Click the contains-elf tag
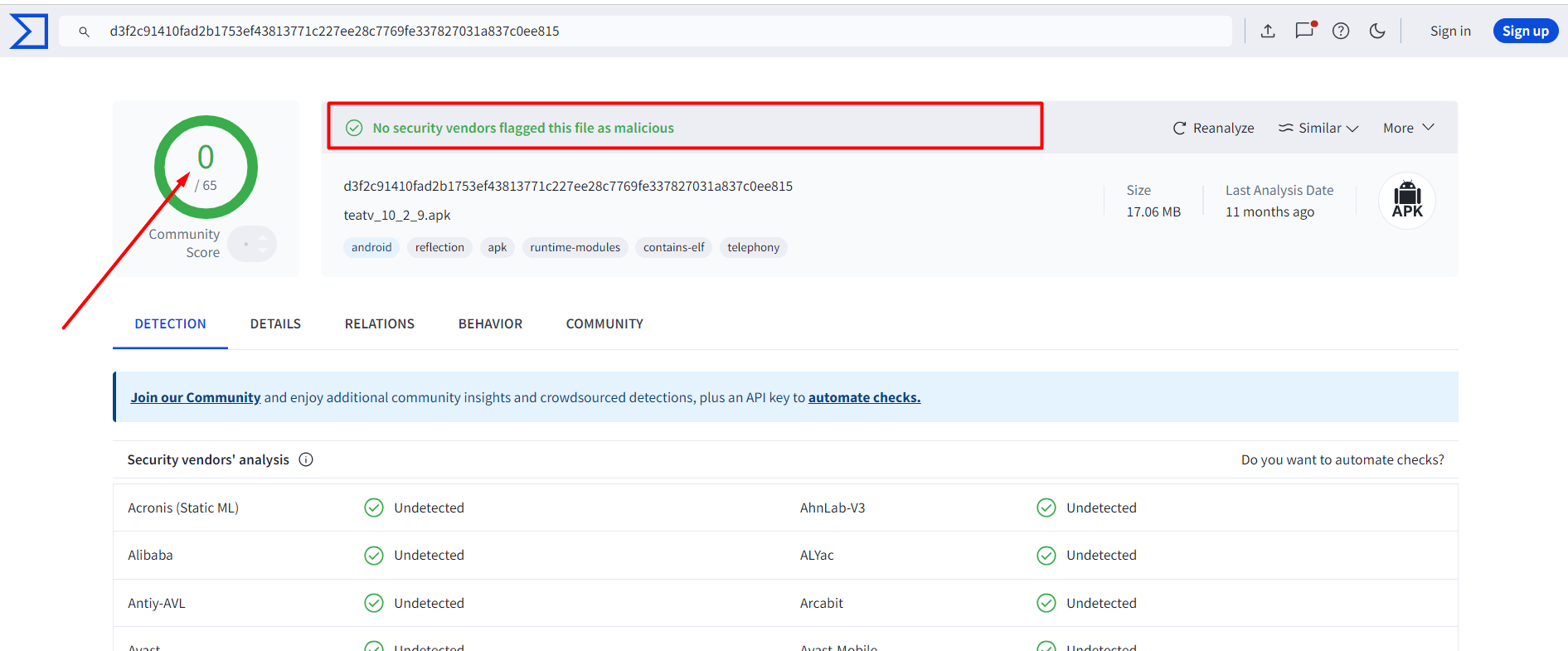This screenshot has width=1568, height=651. 673,247
